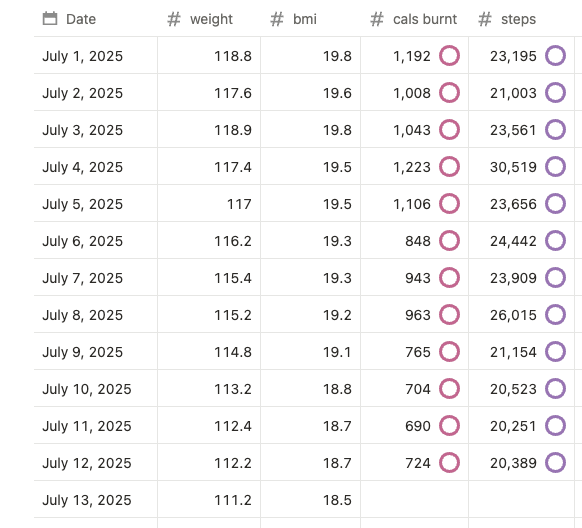
Task: Open the Date column header menu
Action: point(96,19)
